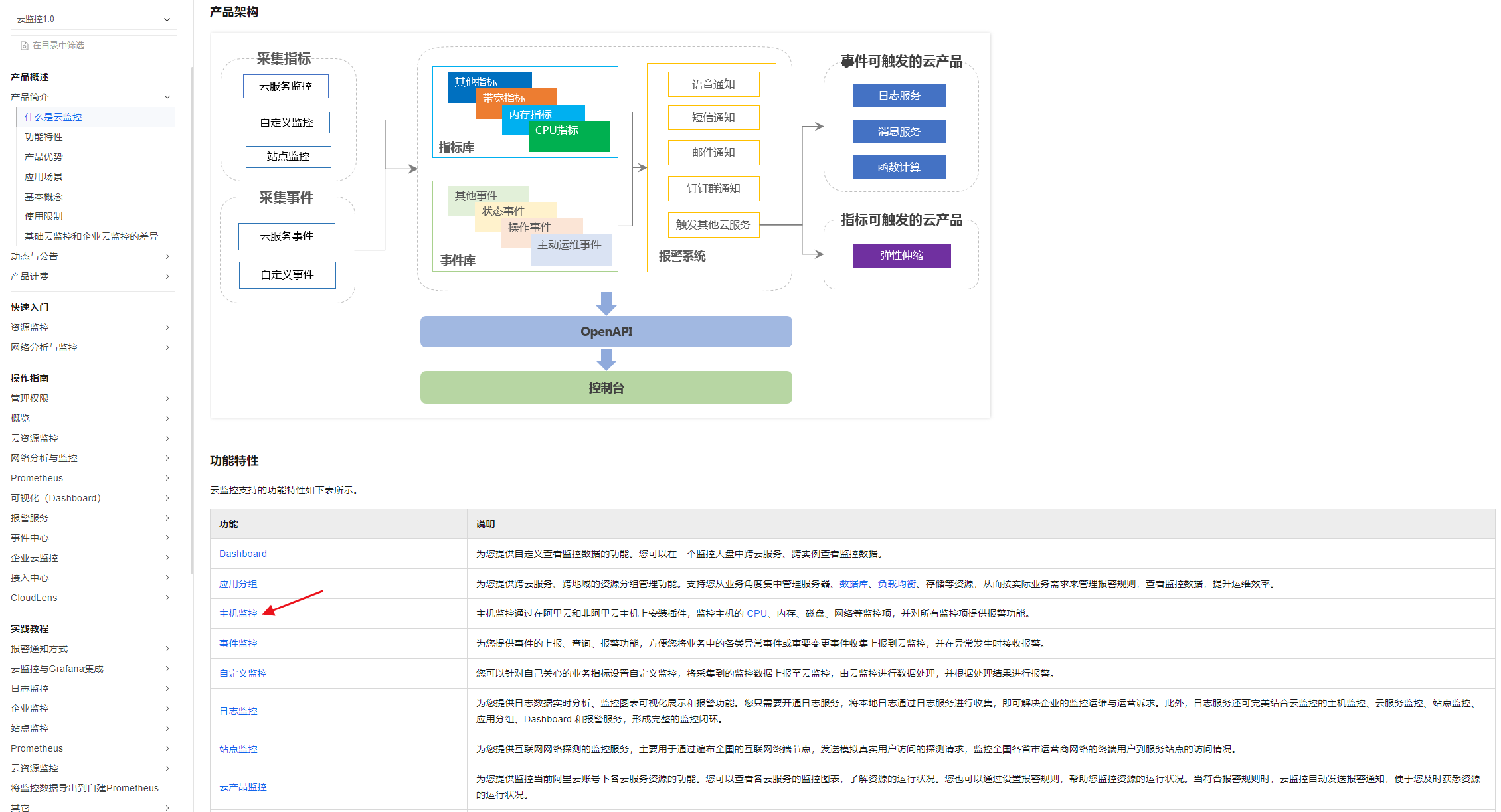The width and height of the screenshot is (1501, 812).
Task: Expand the Prometheus chevron under 操作指南
Action: coord(167,478)
